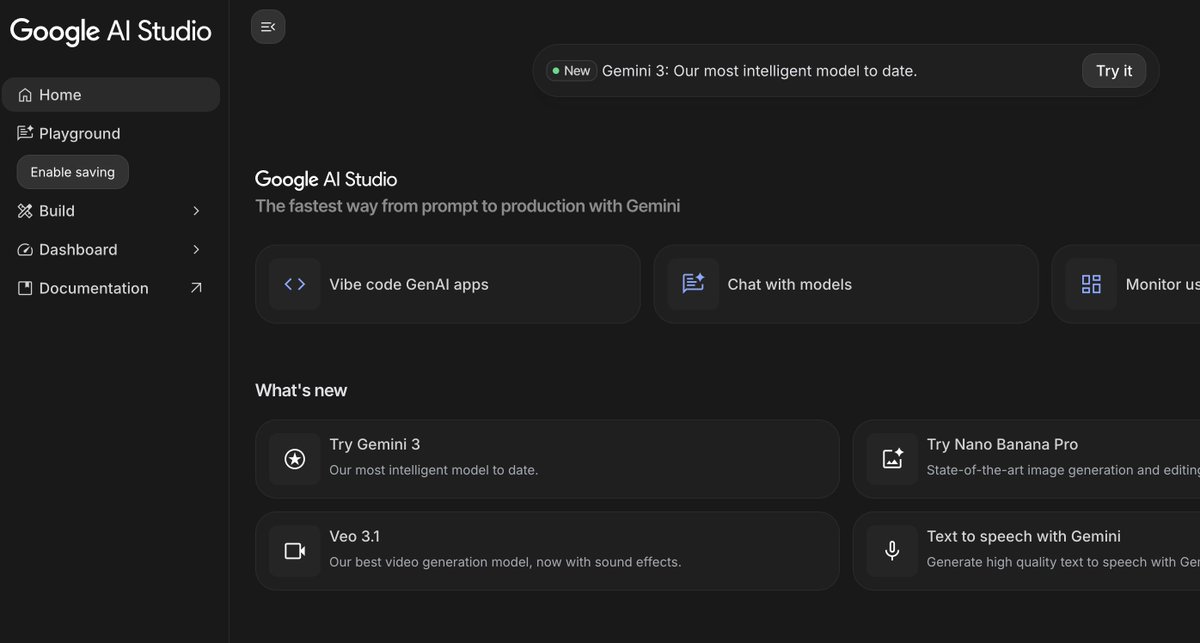This screenshot has height=643, width=1200.
Task: Click the Enable saving button
Action: 73,172
